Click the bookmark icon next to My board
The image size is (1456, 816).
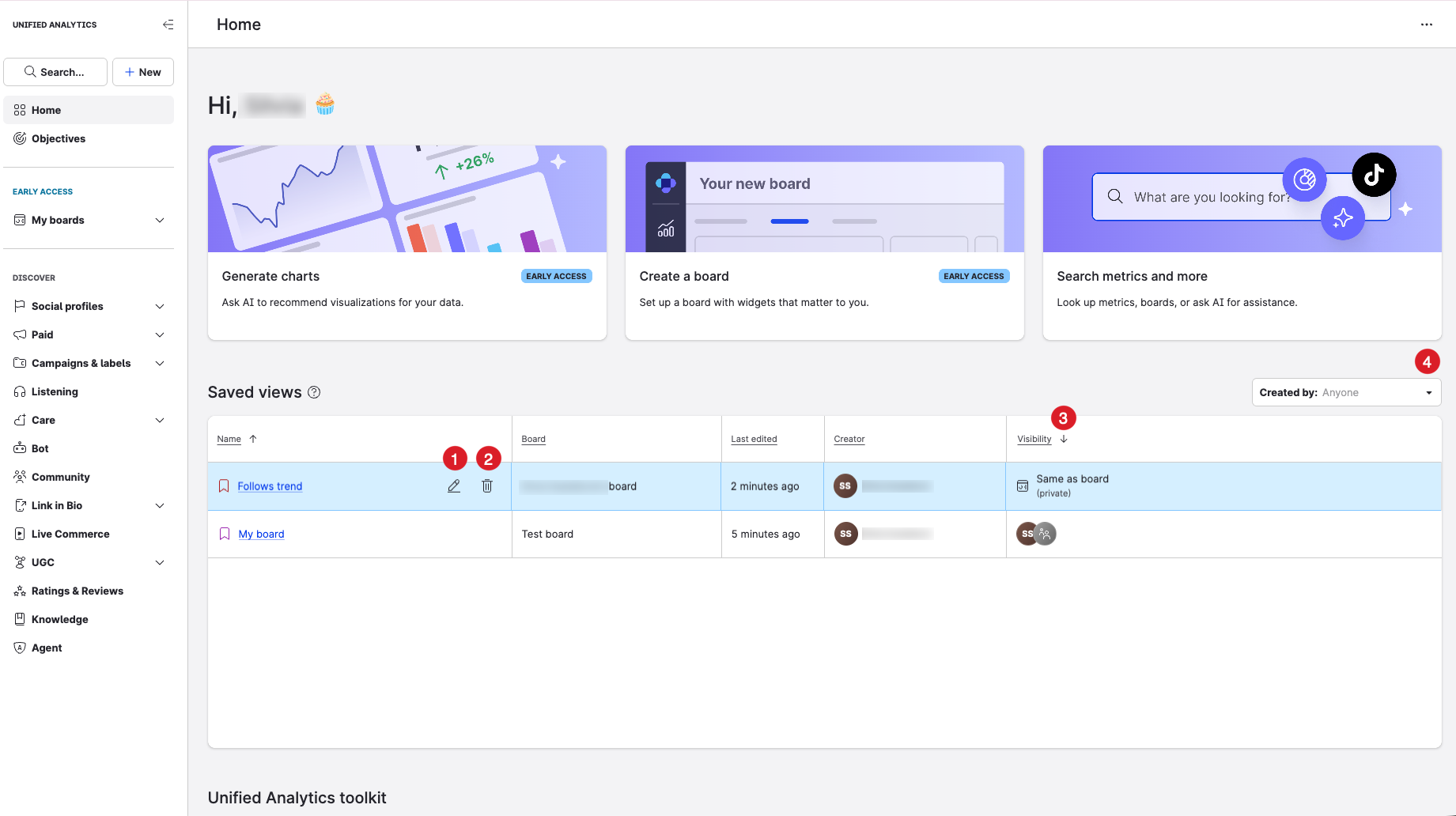tap(224, 534)
